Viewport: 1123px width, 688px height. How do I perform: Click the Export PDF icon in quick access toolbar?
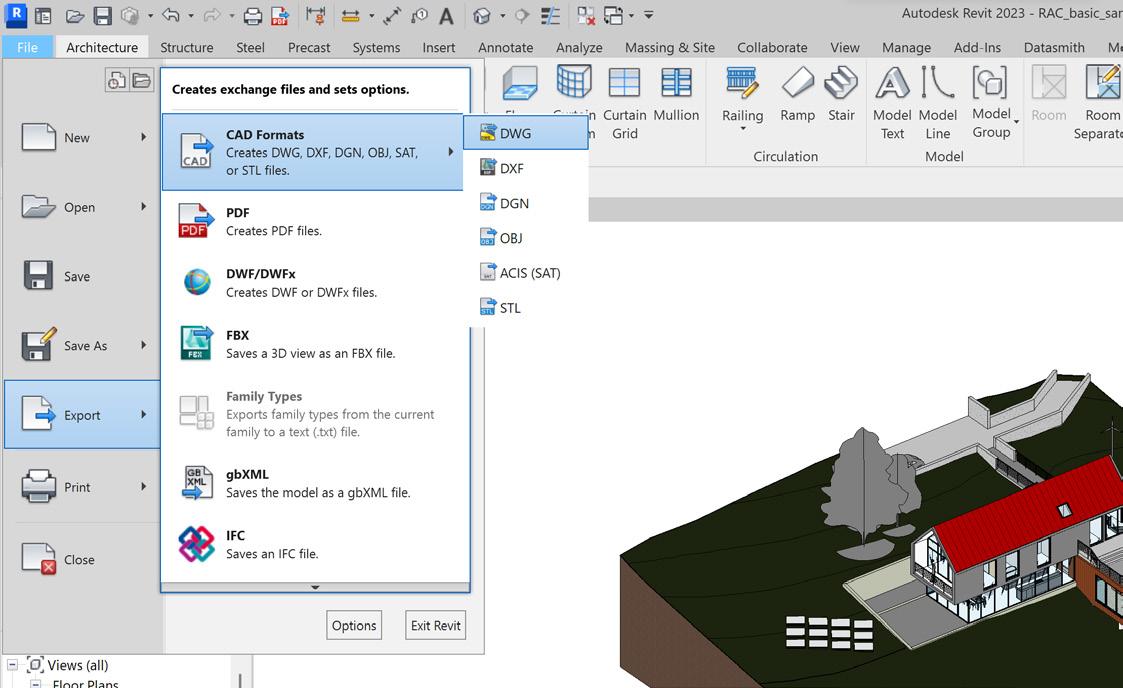coord(280,16)
